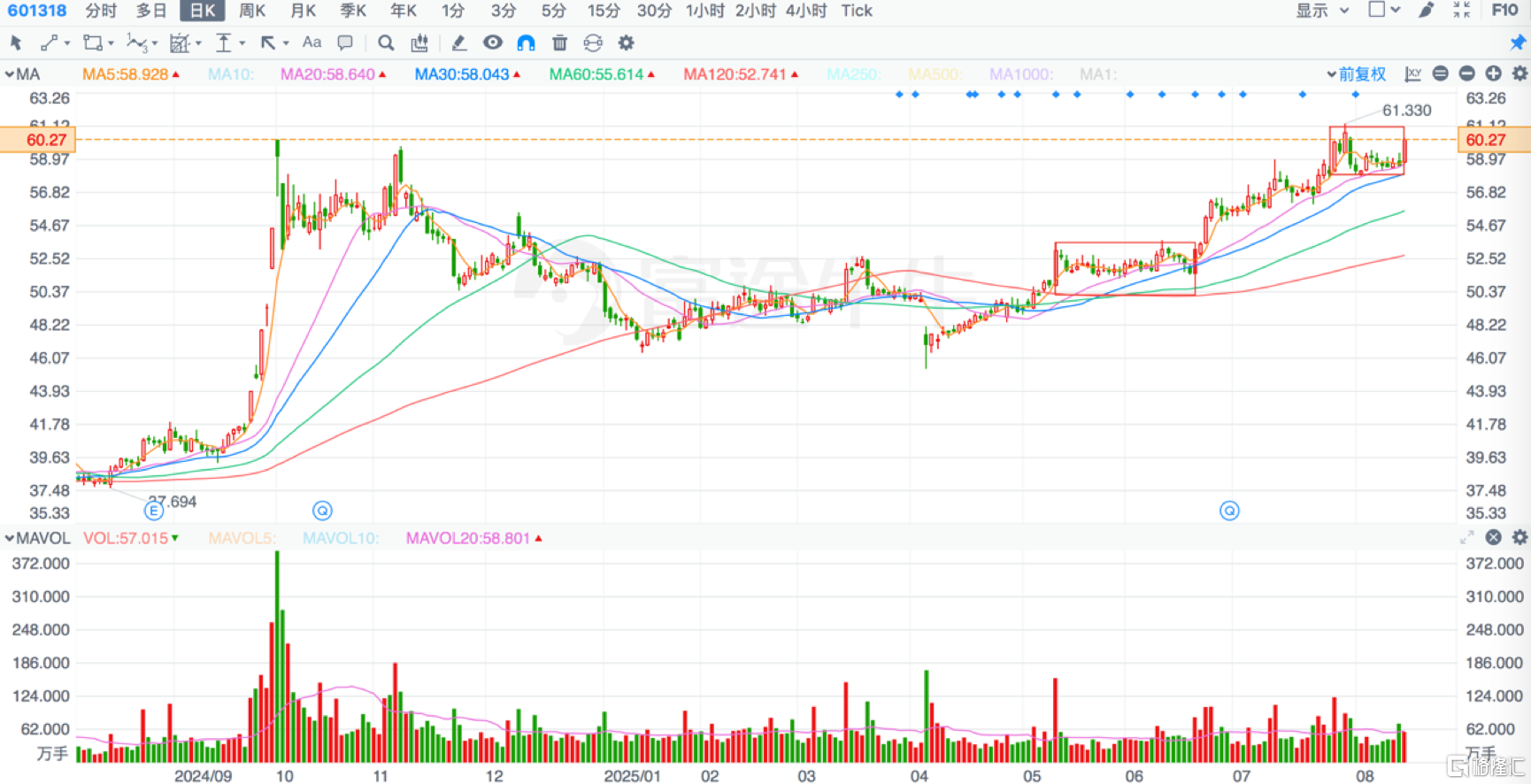Switch to the 30分 timeframe tab

[654, 11]
